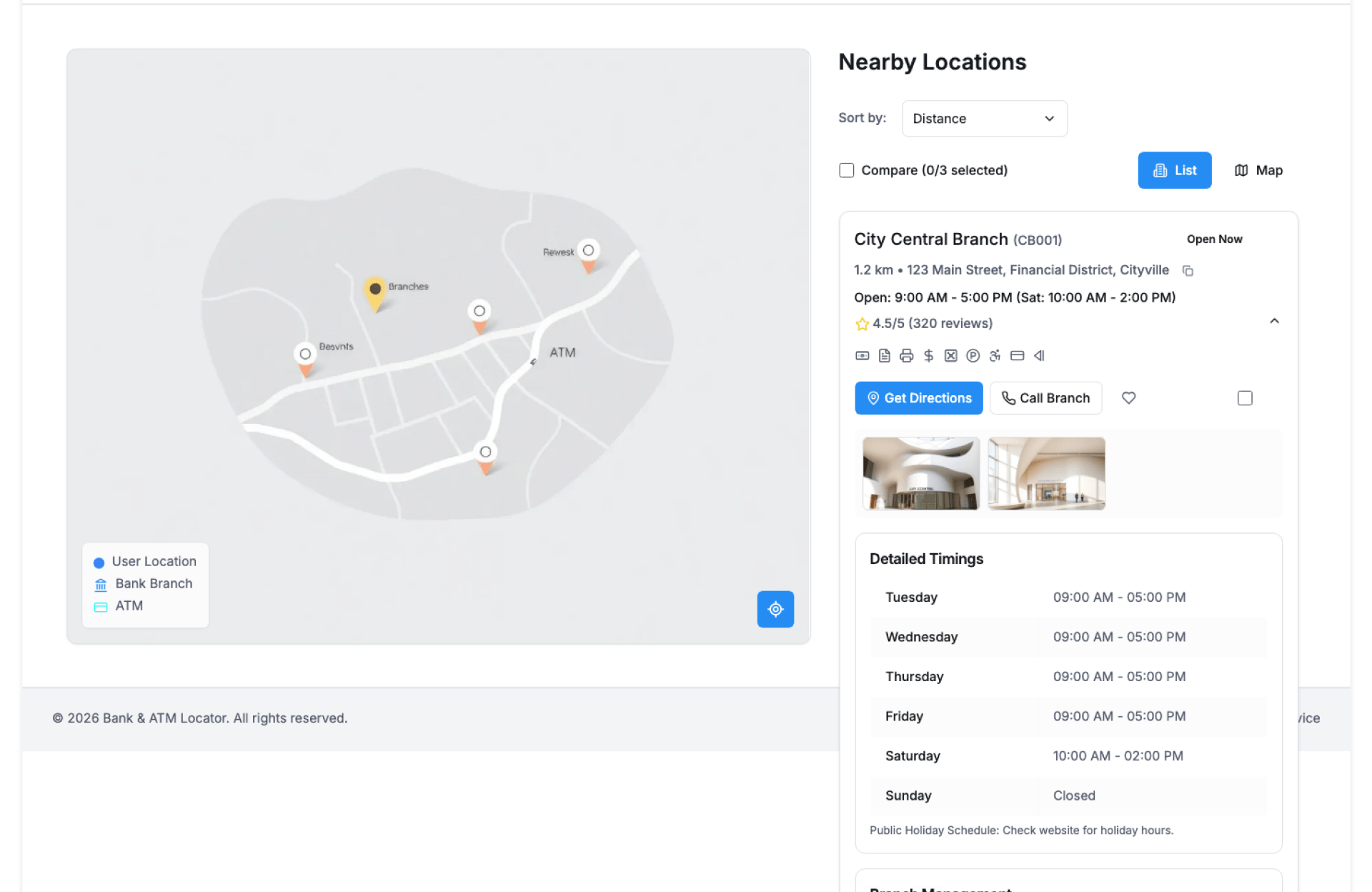The width and height of the screenshot is (1372, 892).
Task: Enable the Compare checkbox
Action: [847, 170]
